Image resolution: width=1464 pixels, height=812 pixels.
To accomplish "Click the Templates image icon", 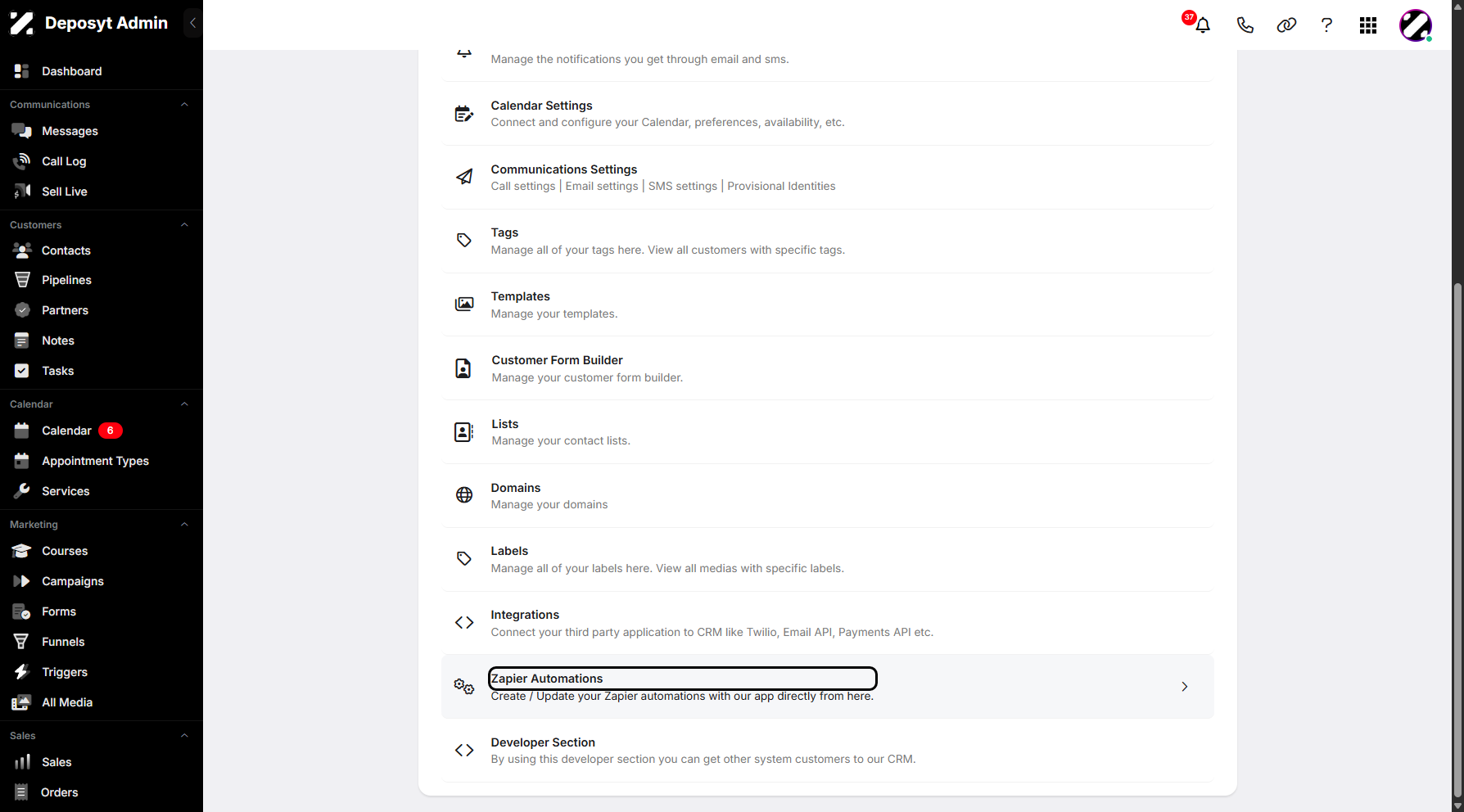I will (x=464, y=304).
